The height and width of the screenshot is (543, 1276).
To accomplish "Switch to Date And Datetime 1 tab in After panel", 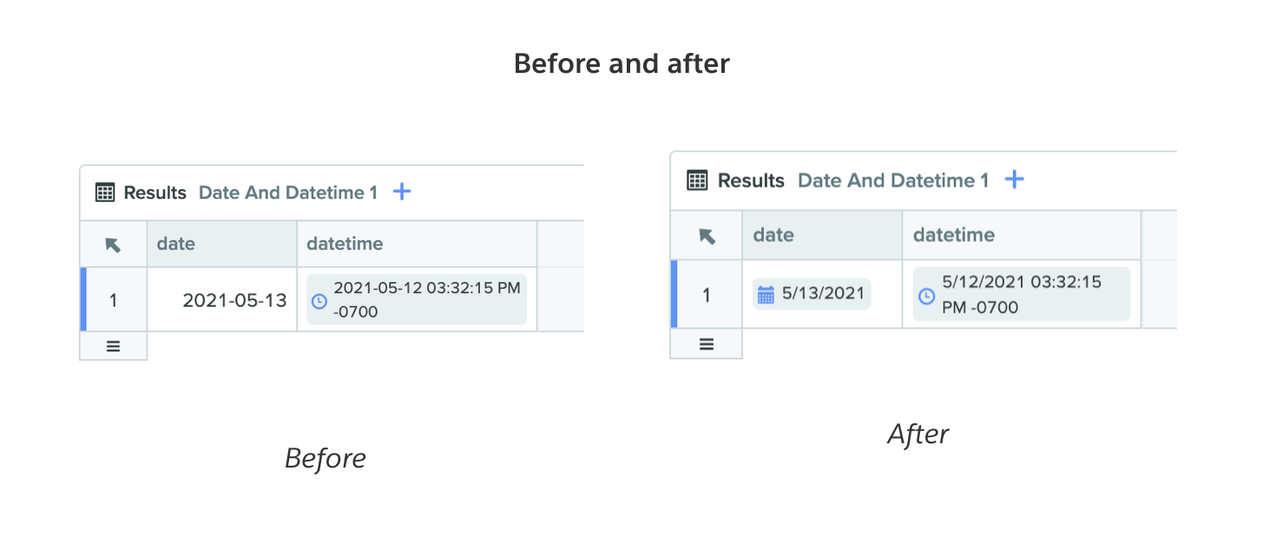I will point(893,180).
